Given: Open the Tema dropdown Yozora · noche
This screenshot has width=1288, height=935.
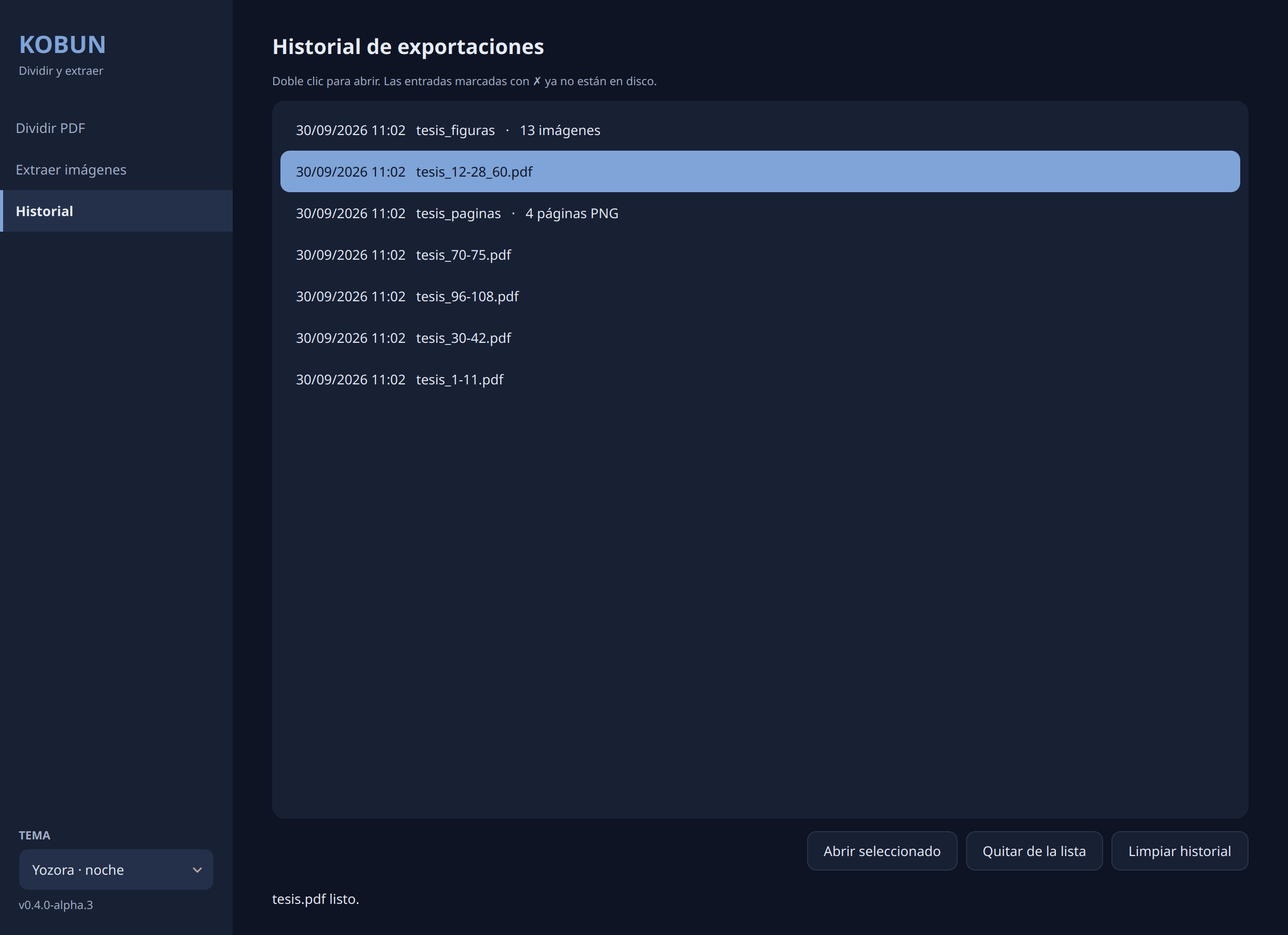Looking at the screenshot, I should (x=116, y=870).
